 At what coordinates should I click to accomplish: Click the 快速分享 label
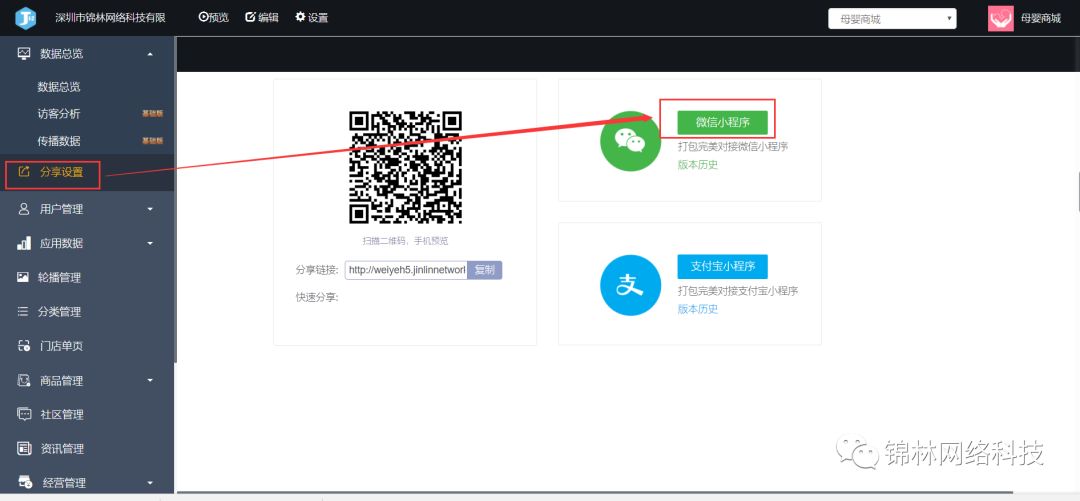(x=318, y=298)
